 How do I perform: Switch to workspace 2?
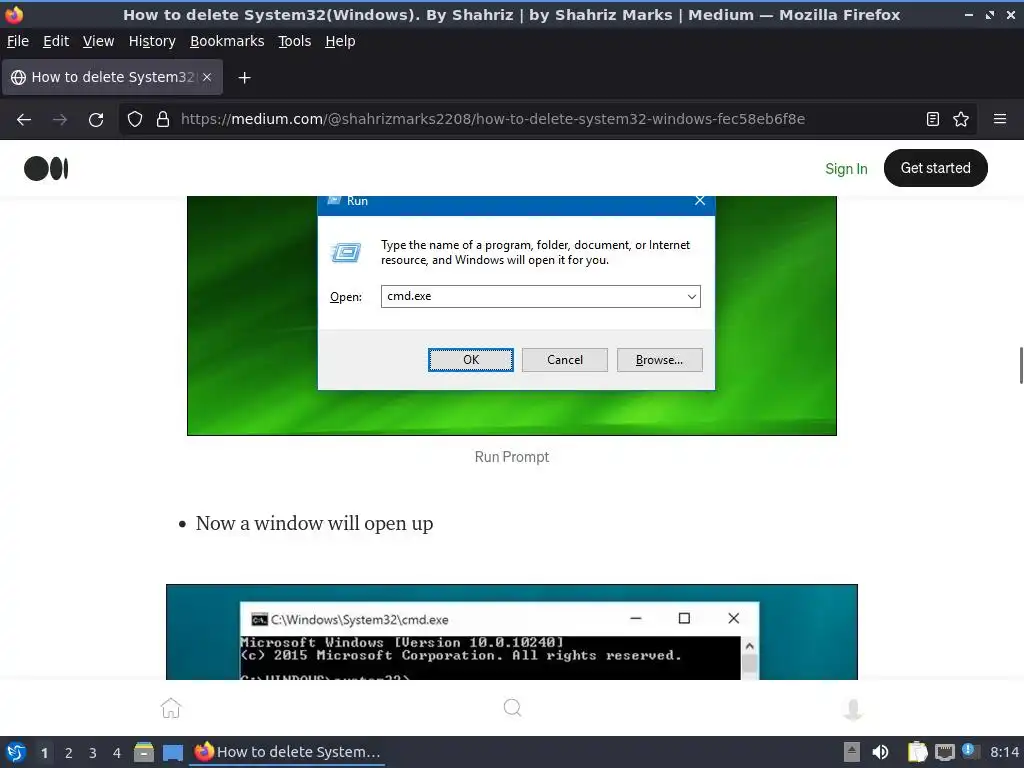pyautogui.click(x=69, y=753)
